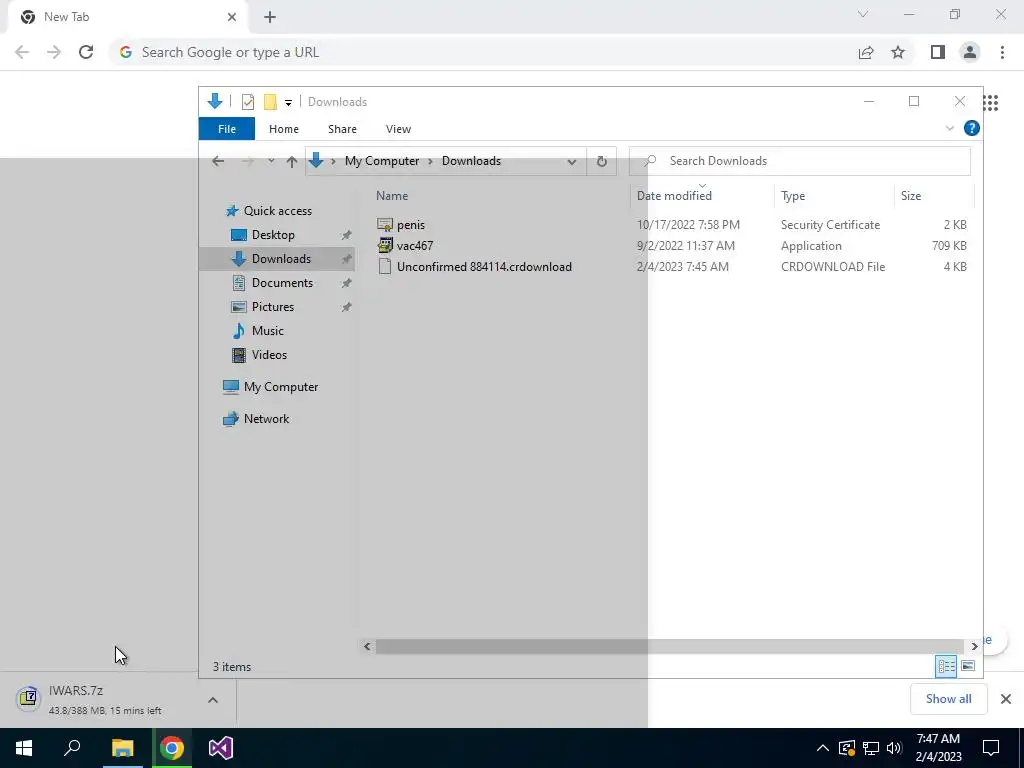Click the Search Downloads field
This screenshot has height=768, width=1024.
(800, 161)
